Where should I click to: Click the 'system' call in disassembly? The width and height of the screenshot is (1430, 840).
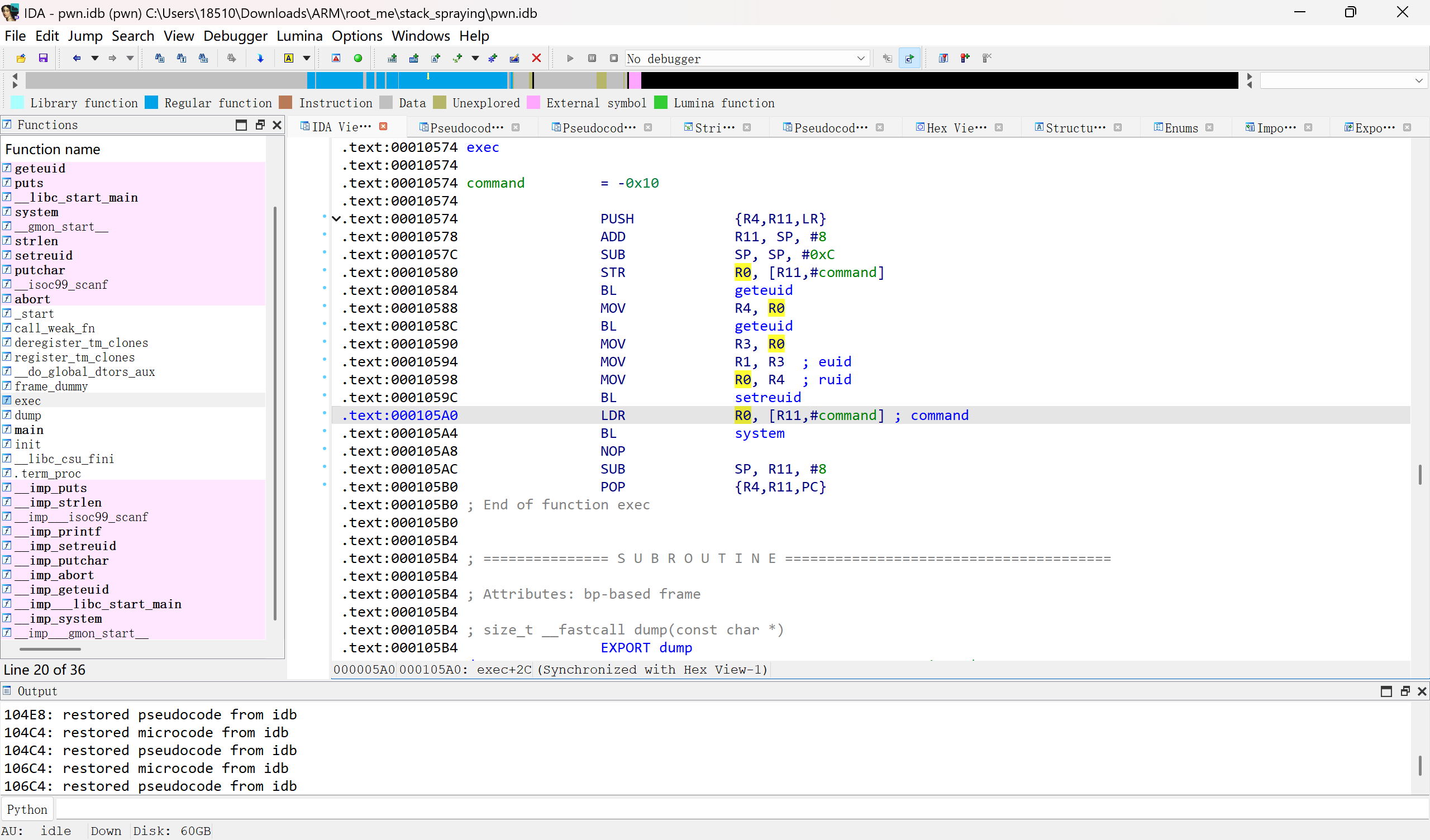pyautogui.click(x=759, y=433)
